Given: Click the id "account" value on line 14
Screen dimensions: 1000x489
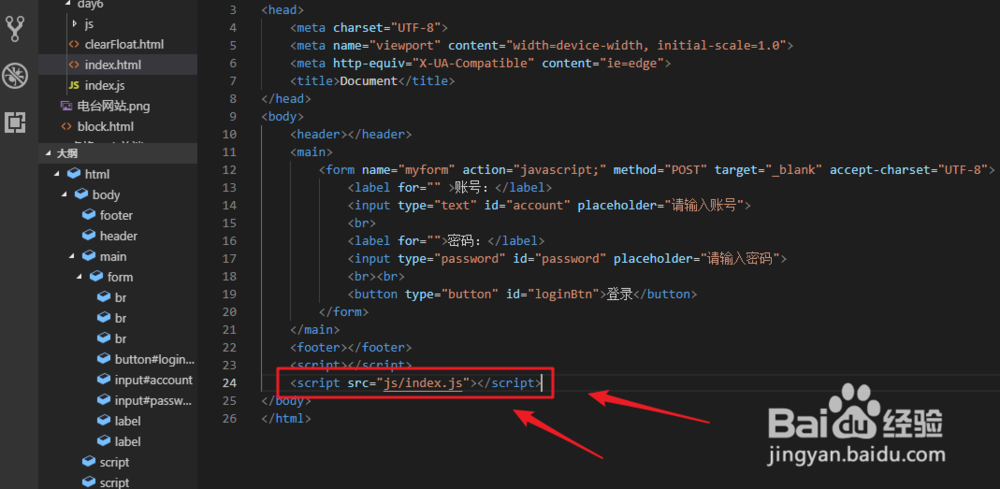Looking at the screenshot, I should [538, 205].
